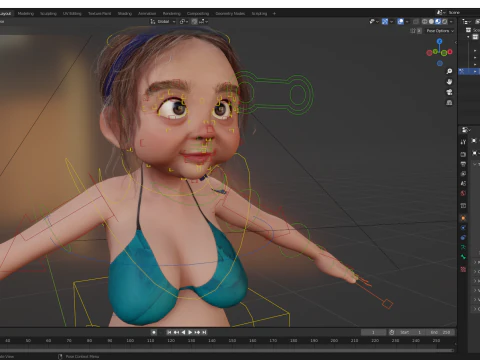Image resolution: width=480 pixels, height=360 pixels.
Task: Jump to the timeline start
Action: click(169, 332)
